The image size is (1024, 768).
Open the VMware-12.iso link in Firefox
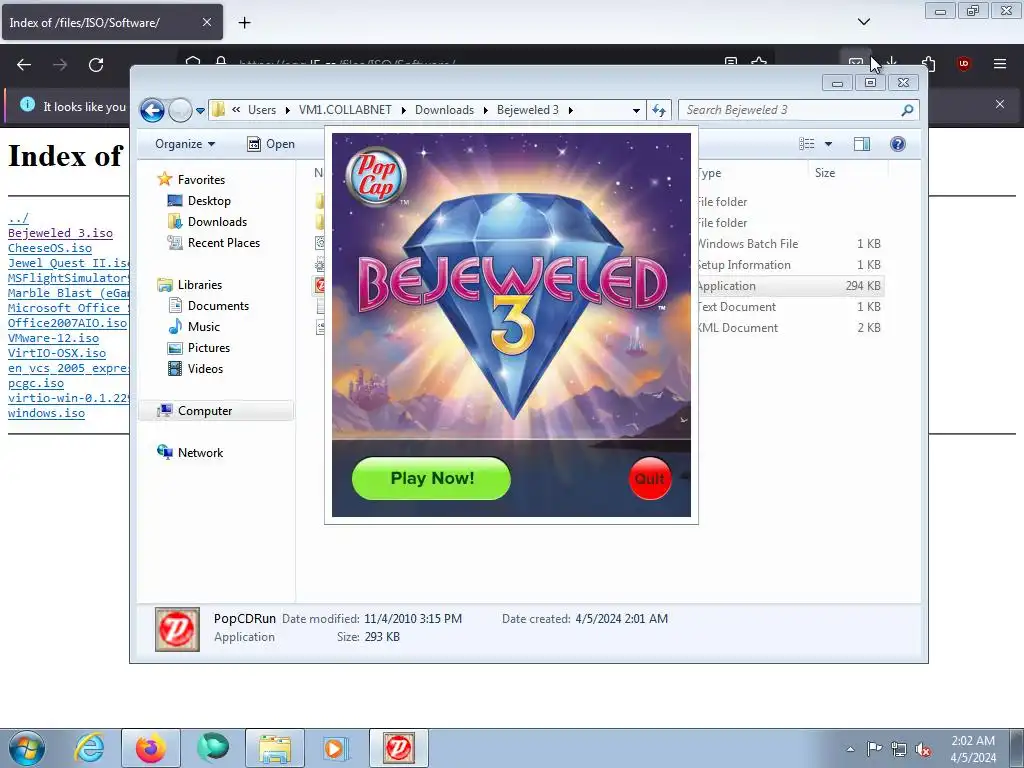point(54,338)
